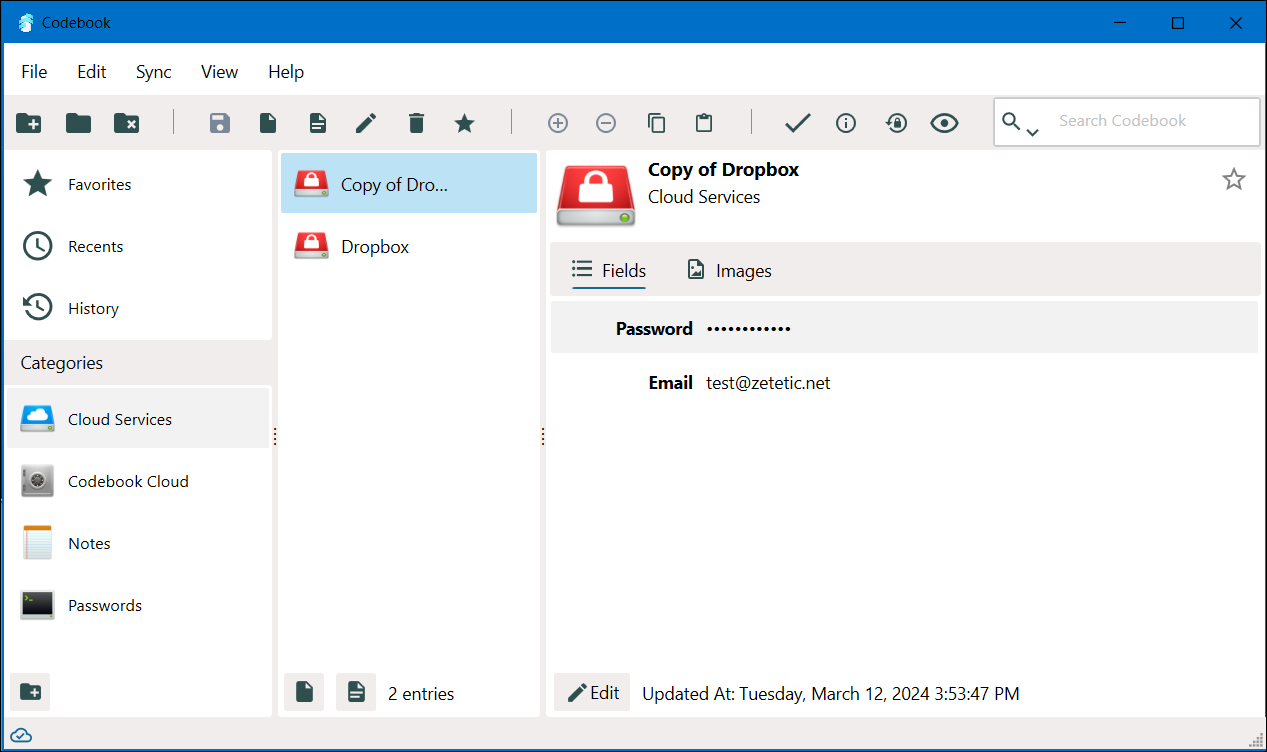Click the copy toolbar icon
1267x752 pixels.
coord(656,123)
